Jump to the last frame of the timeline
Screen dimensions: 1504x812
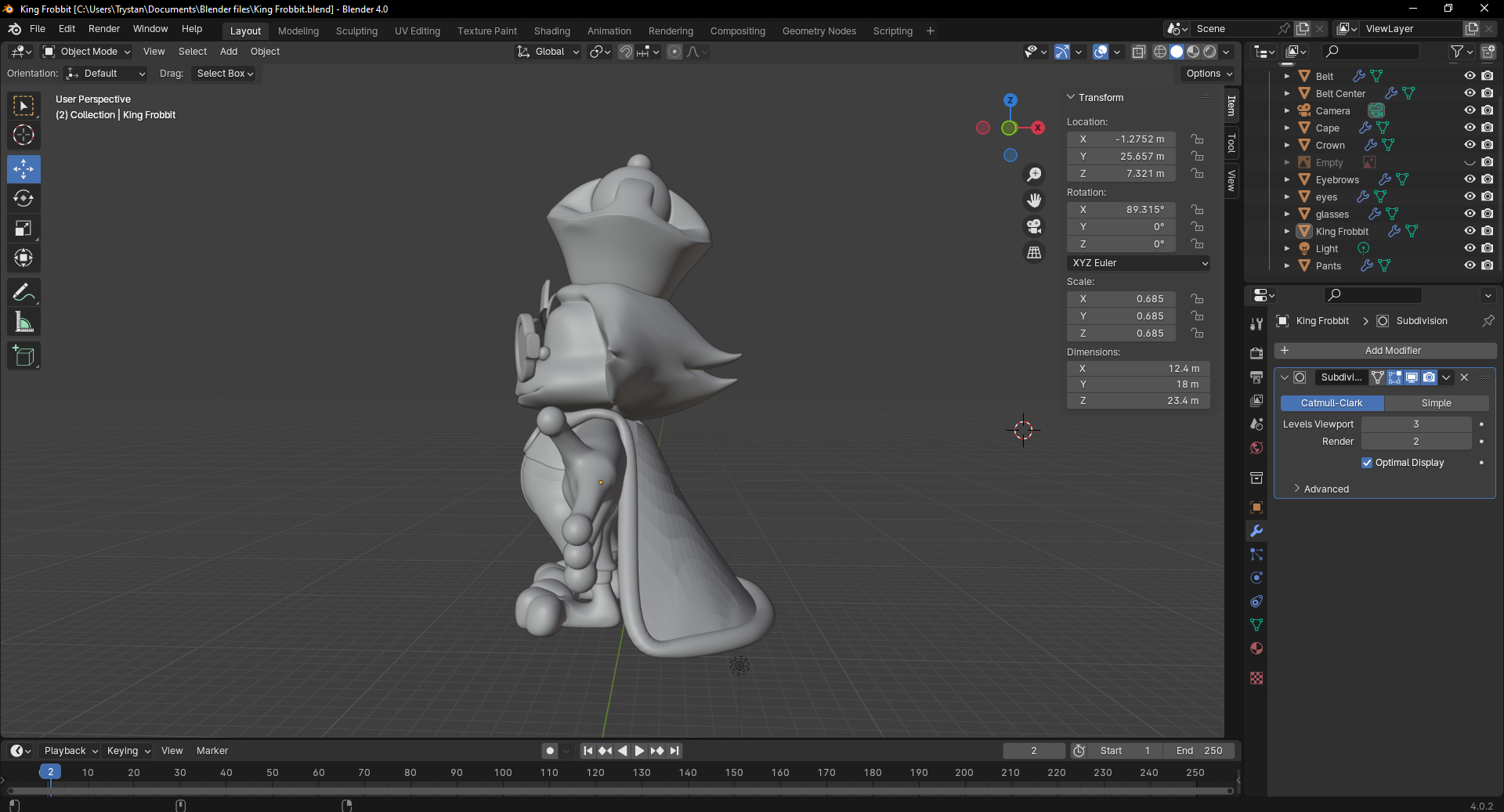(674, 750)
